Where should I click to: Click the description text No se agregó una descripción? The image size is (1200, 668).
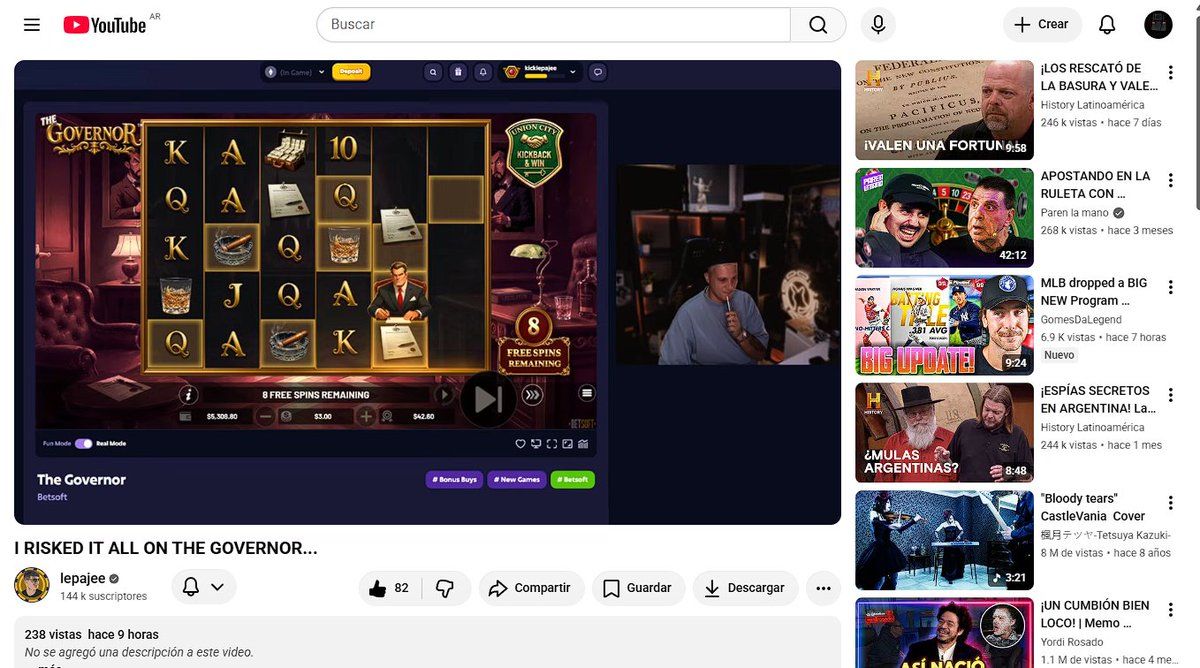pos(139,652)
